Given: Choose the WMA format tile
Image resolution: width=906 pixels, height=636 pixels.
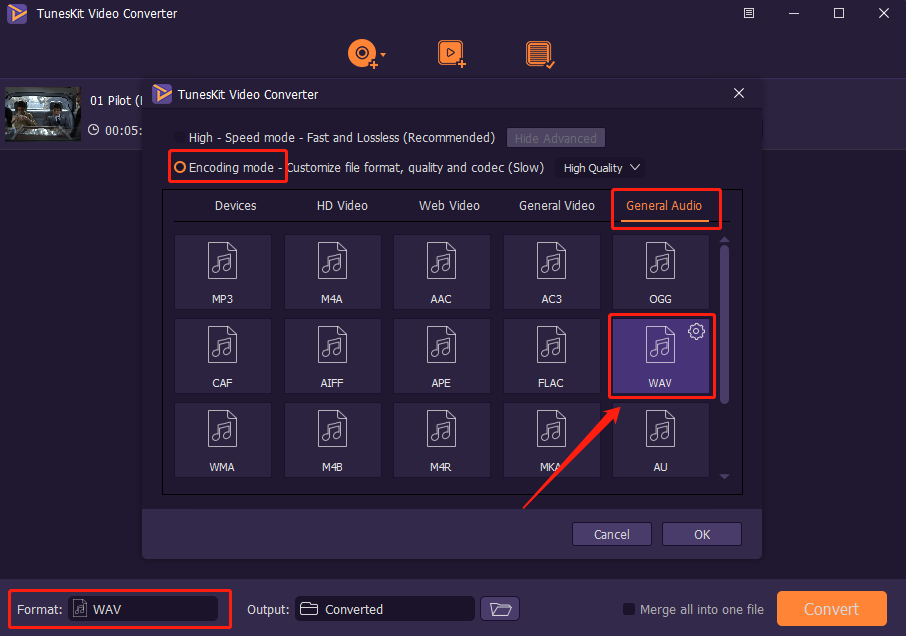Looking at the screenshot, I should [x=222, y=440].
